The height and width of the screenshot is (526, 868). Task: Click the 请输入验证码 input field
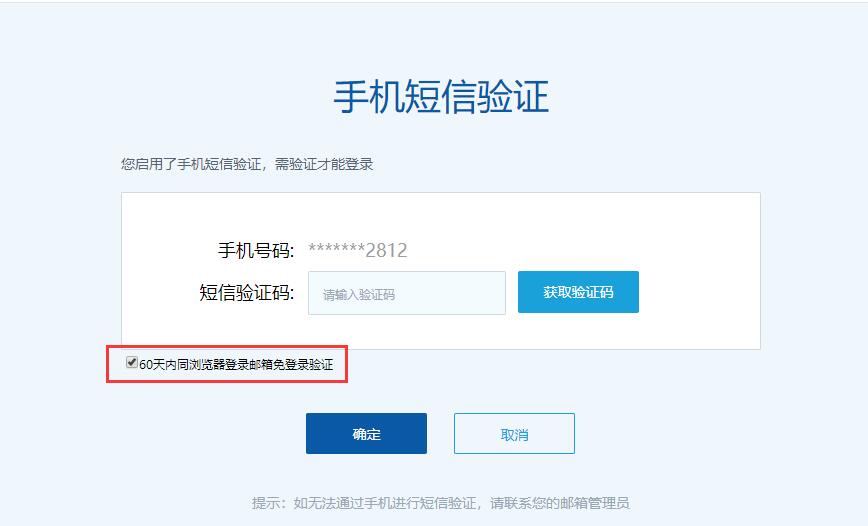[407, 293]
